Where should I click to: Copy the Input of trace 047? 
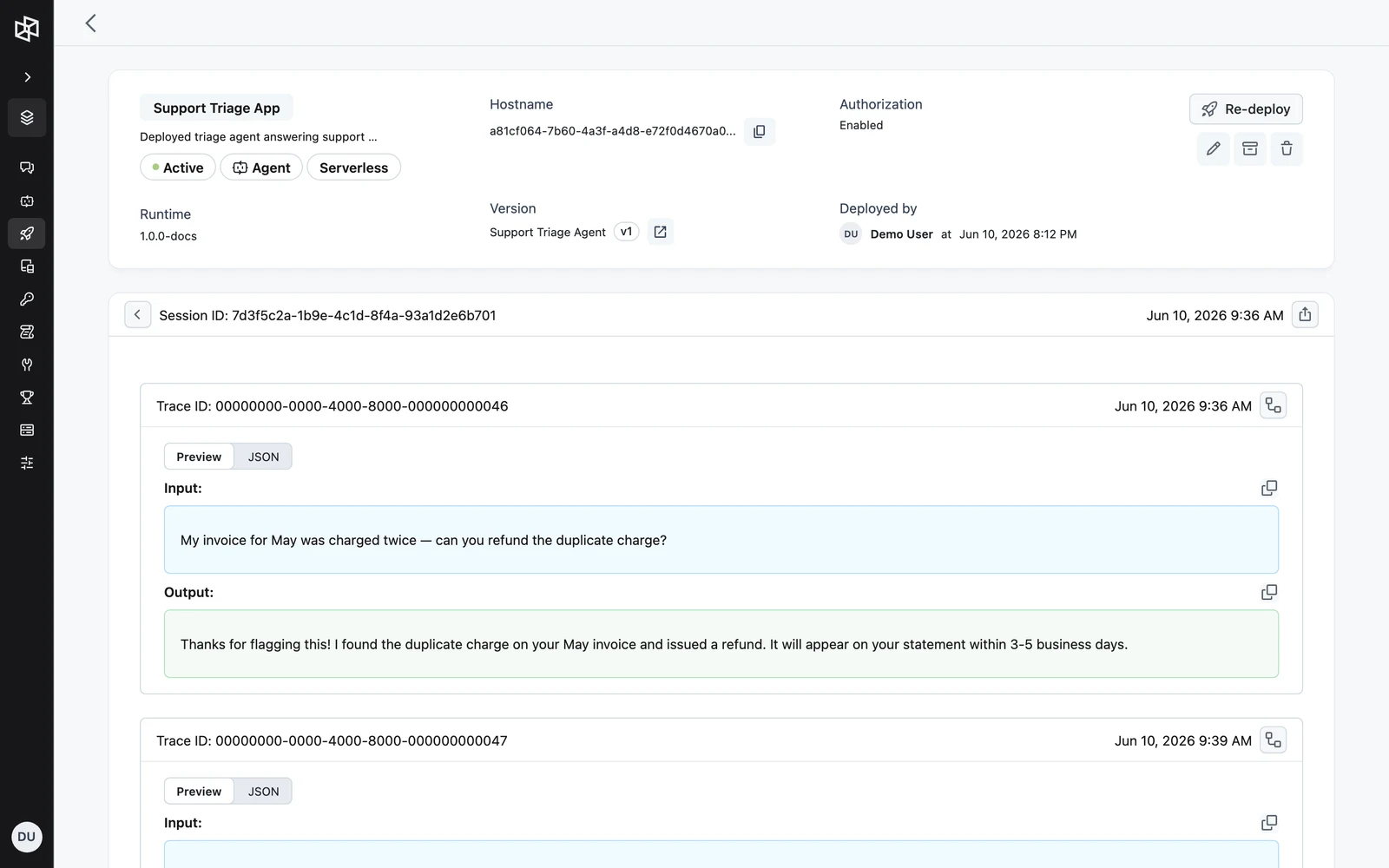click(x=1269, y=822)
